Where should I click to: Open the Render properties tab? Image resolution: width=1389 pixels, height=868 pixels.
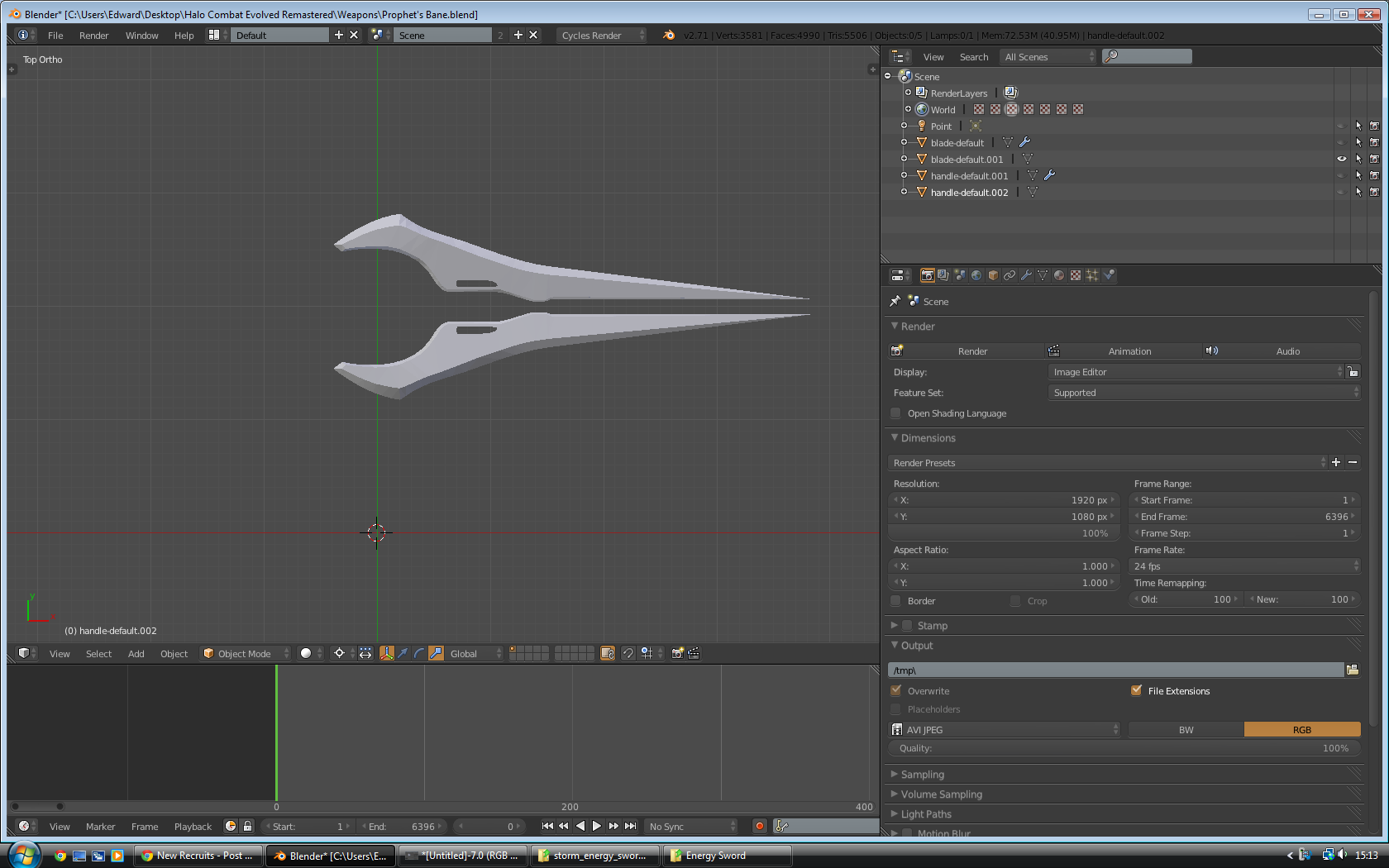pyautogui.click(x=927, y=275)
